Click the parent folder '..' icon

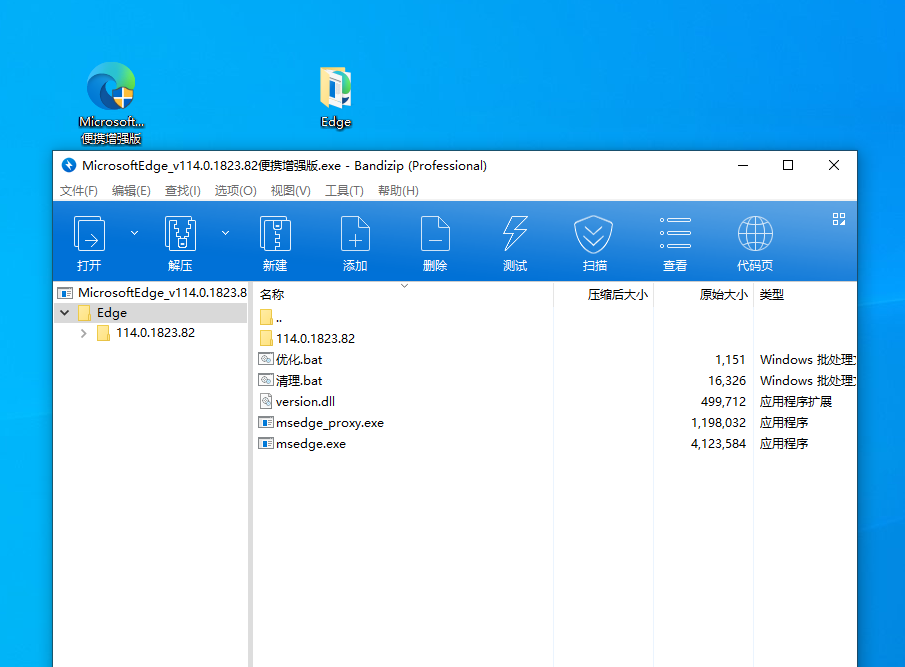coord(266,317)
